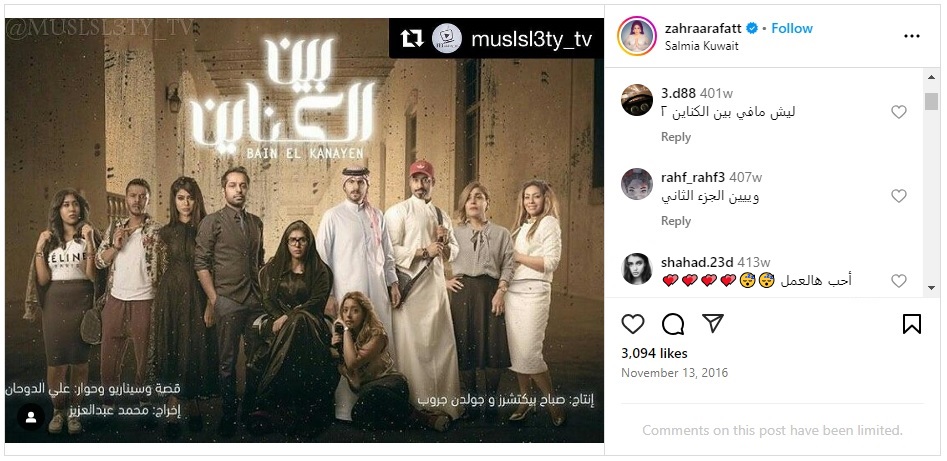Image resolution: width=947 pixels, height=461 pixels.
Task: View 3.d88's profile avatar
Action: click(637, 100)
